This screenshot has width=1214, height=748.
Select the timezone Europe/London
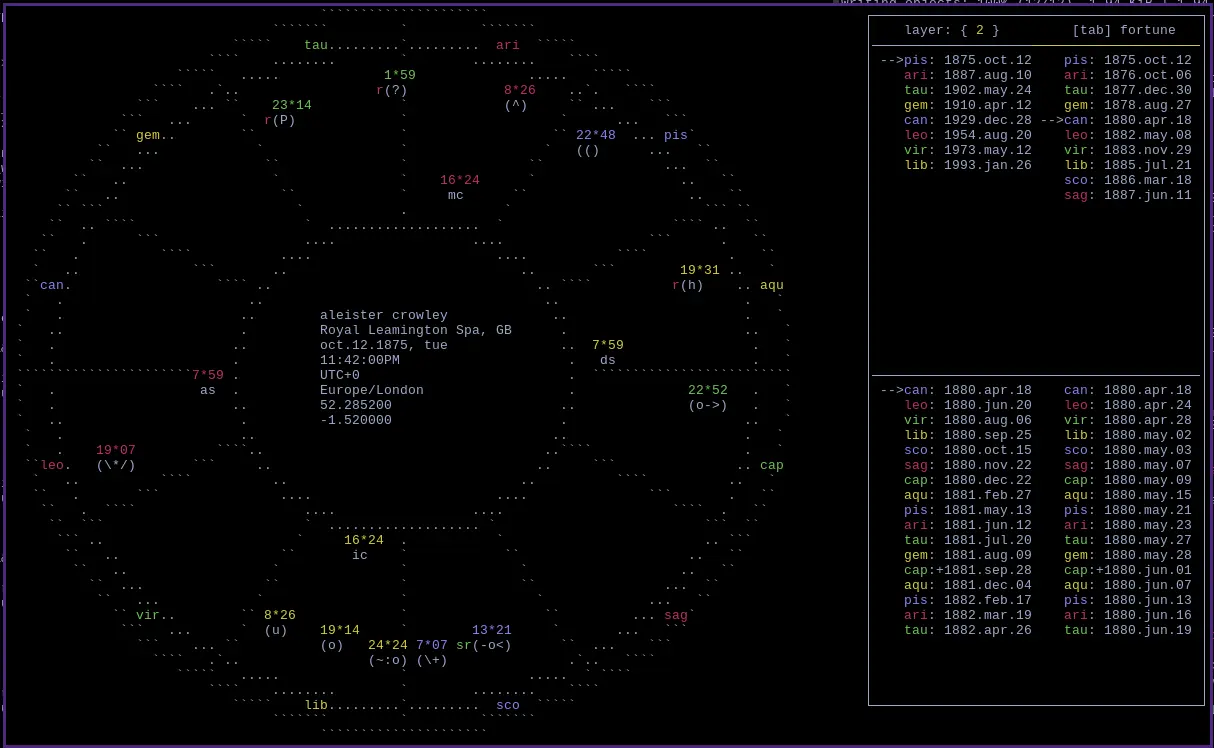372,390
